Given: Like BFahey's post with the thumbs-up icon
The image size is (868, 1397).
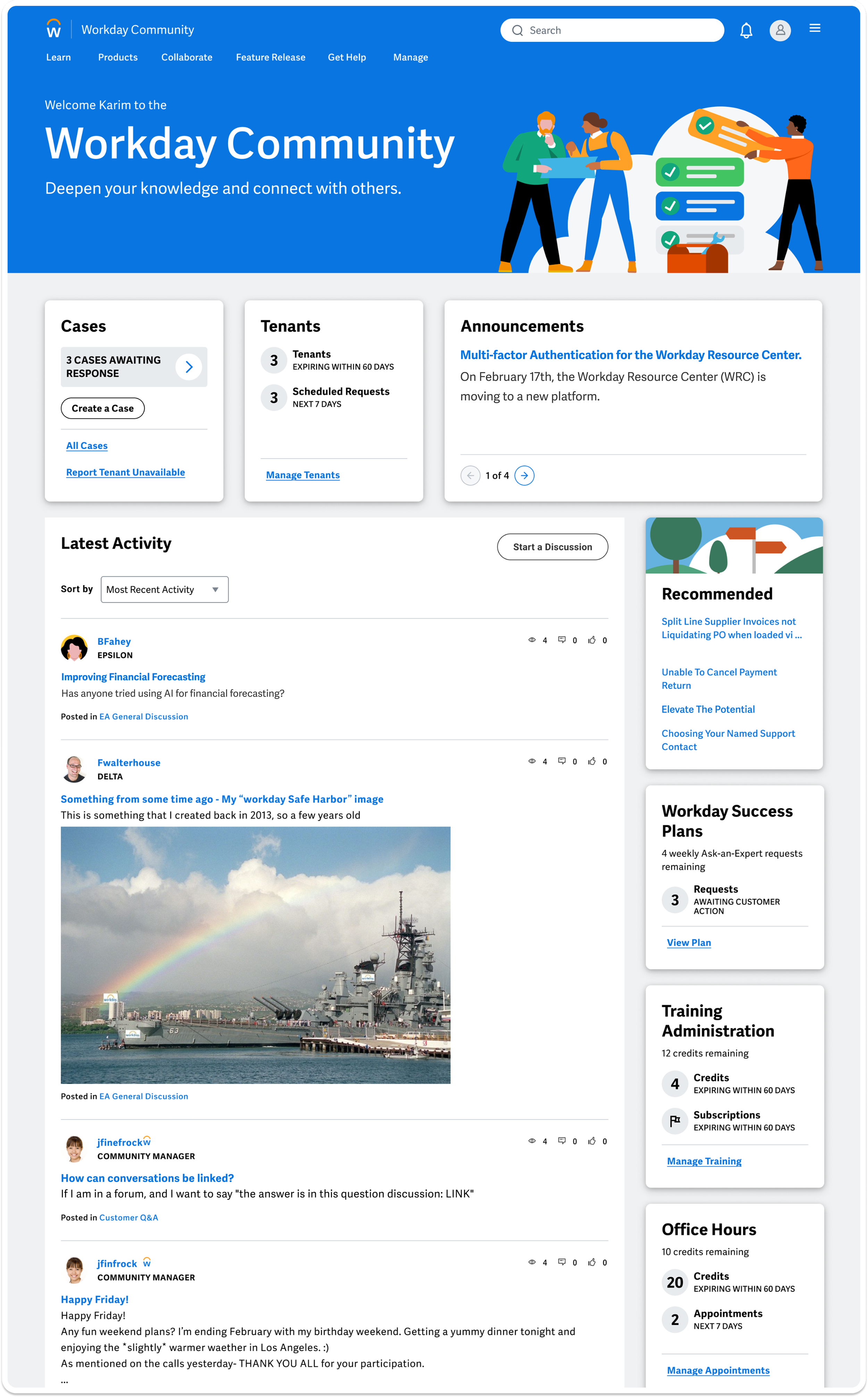Looking at the screenshot, I should 592,640.
